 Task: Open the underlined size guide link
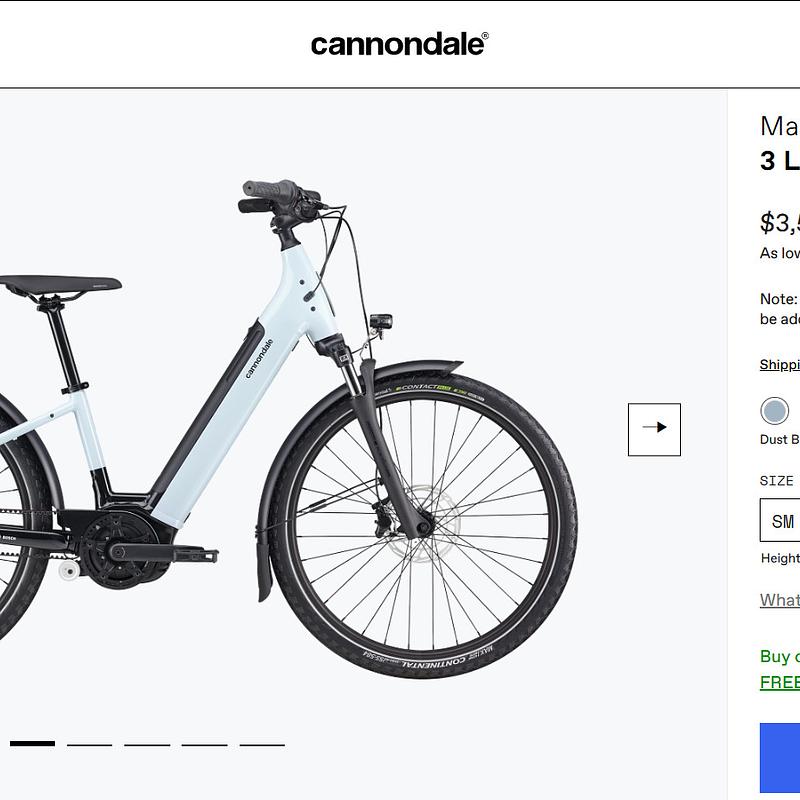(779, 599)
